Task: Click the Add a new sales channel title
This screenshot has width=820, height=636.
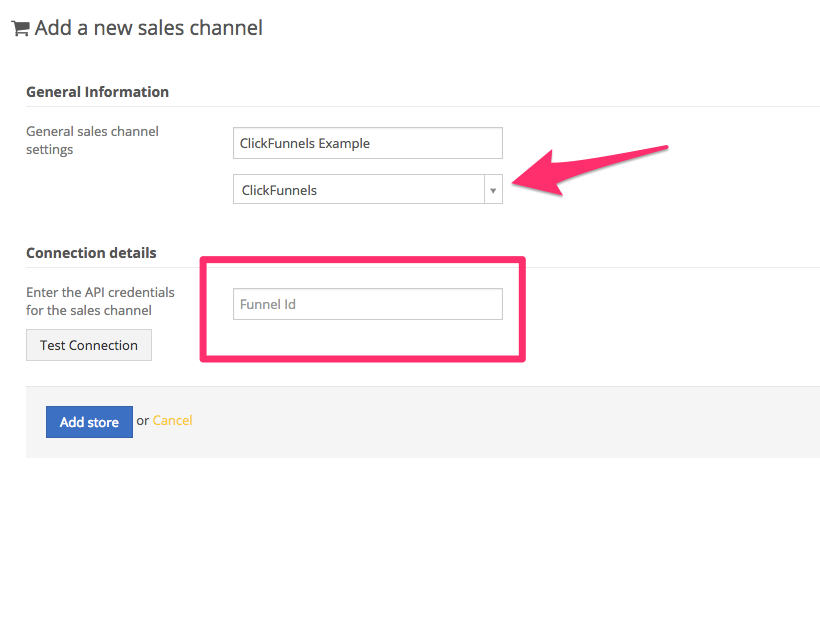Action: coord(149,28)
